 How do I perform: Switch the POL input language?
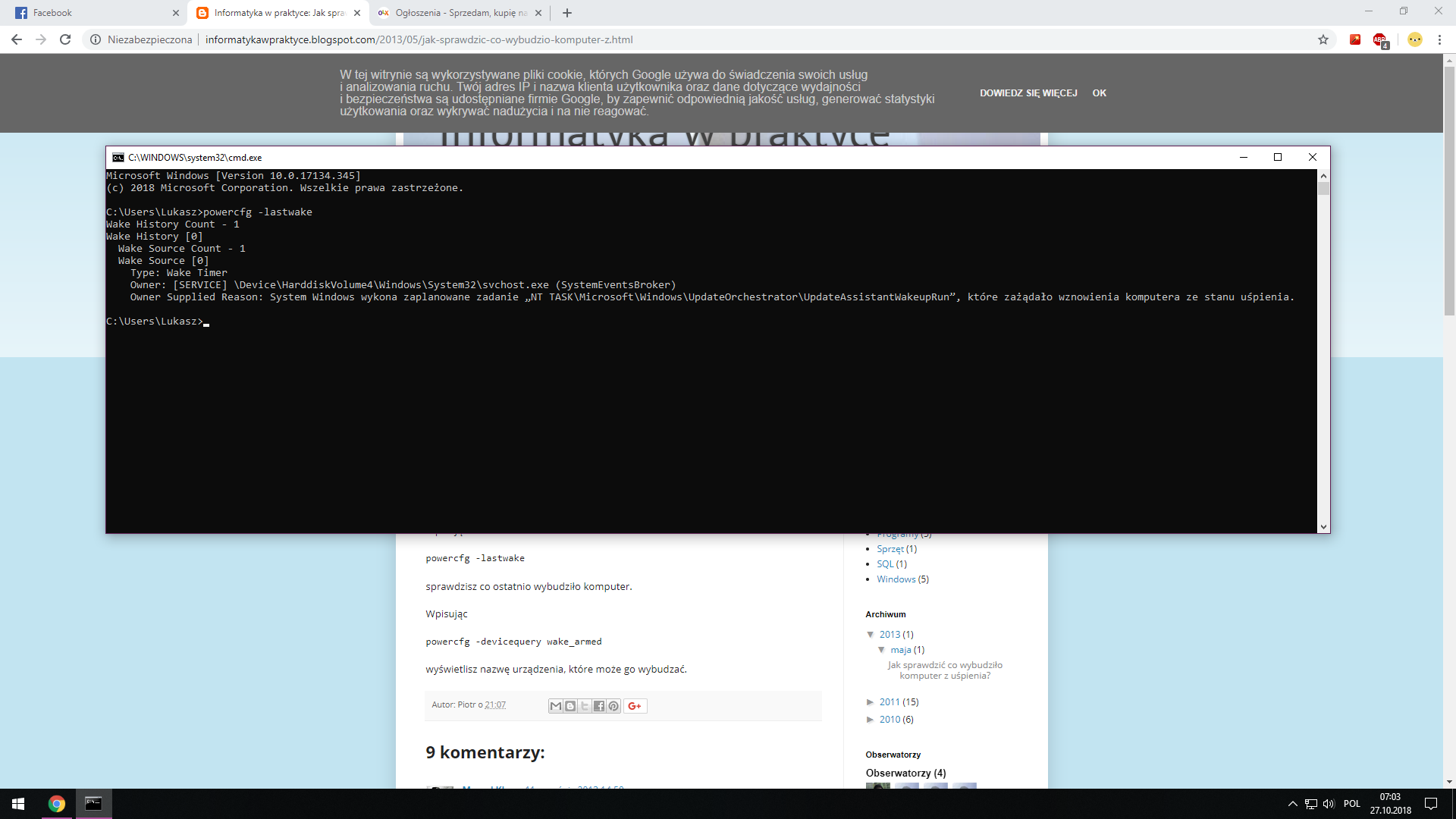(x=1352, y=804)
